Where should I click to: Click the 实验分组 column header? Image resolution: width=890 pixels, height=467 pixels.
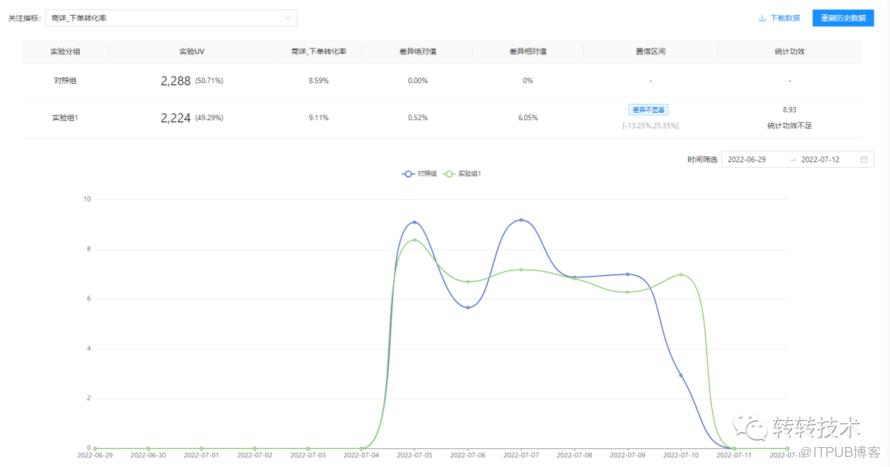[65, 52]
